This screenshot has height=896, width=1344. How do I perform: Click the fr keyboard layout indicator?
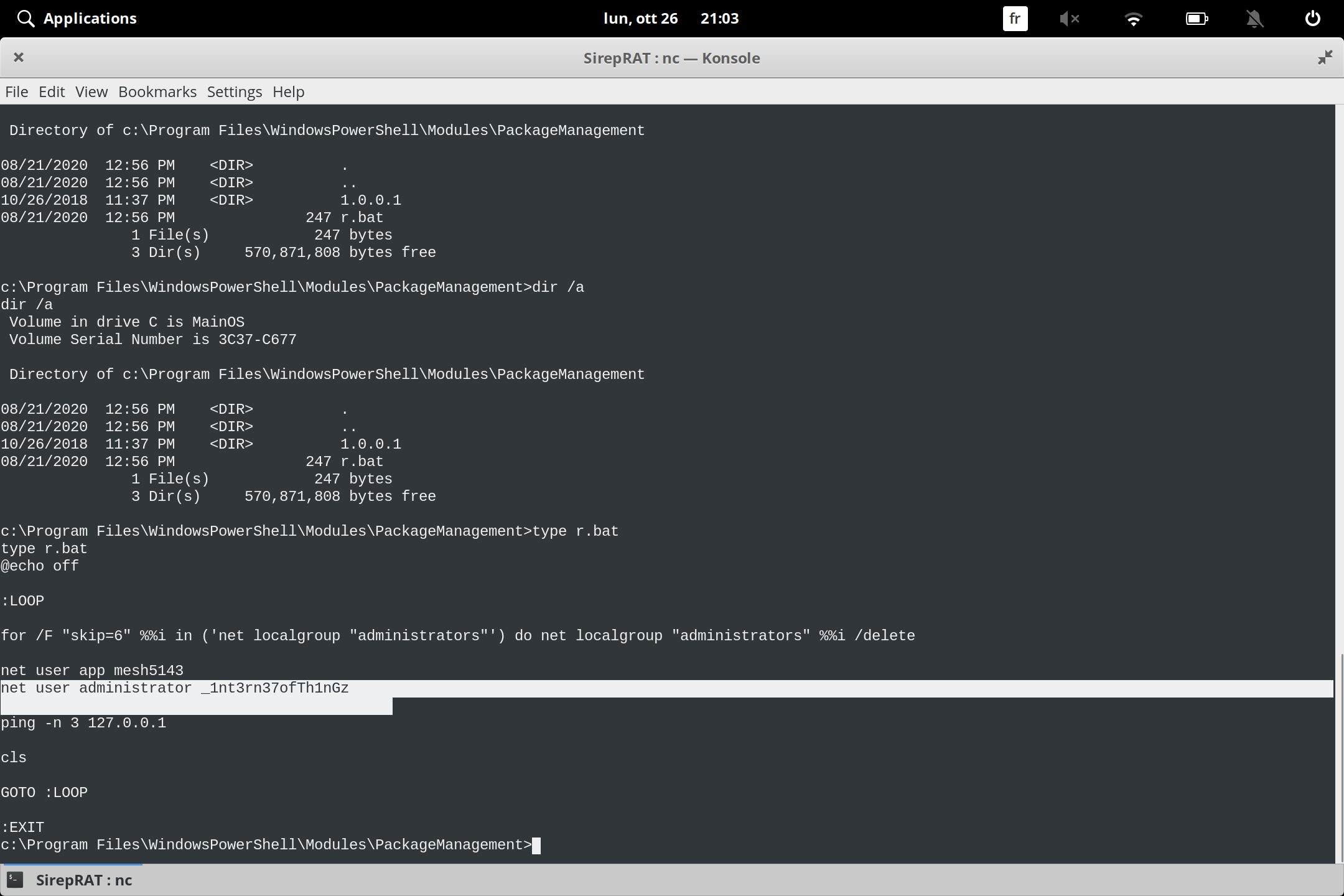[x=1015, y=18]
